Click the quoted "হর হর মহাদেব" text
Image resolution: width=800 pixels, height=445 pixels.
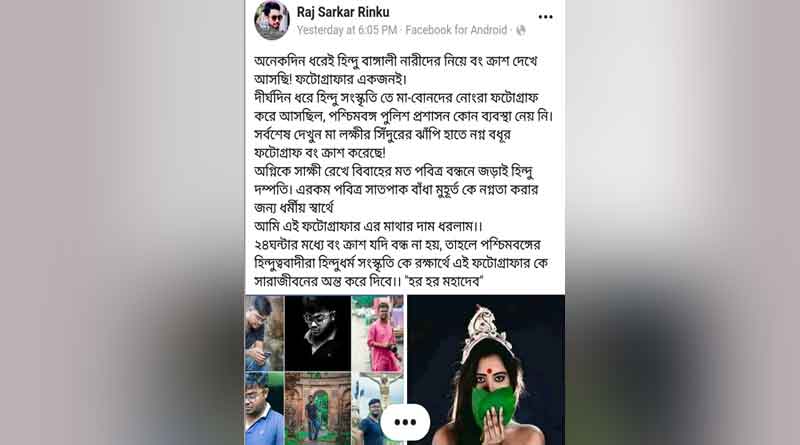(443, 281)
